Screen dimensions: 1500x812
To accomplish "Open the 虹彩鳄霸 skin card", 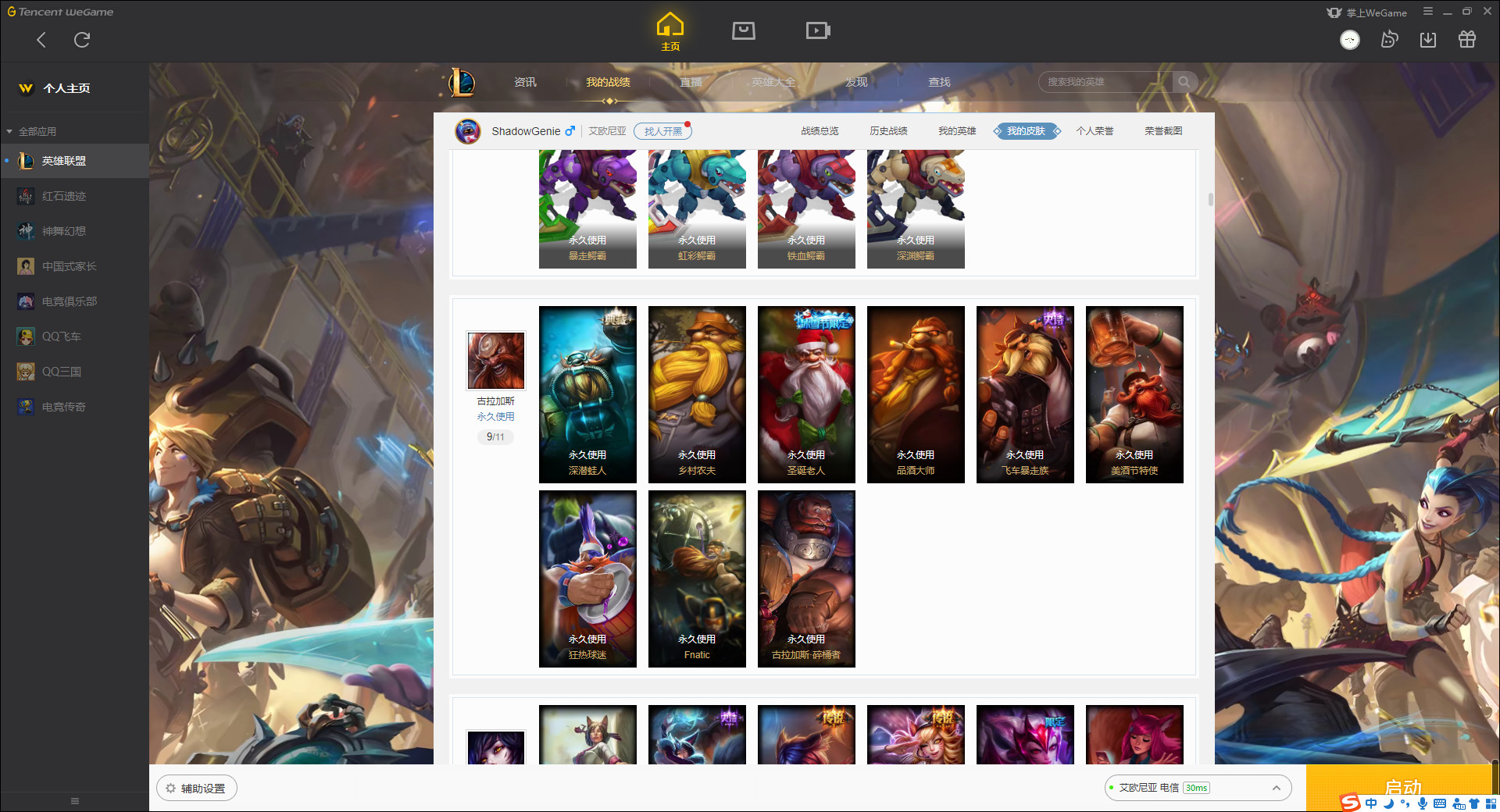I will pos(697,209).
